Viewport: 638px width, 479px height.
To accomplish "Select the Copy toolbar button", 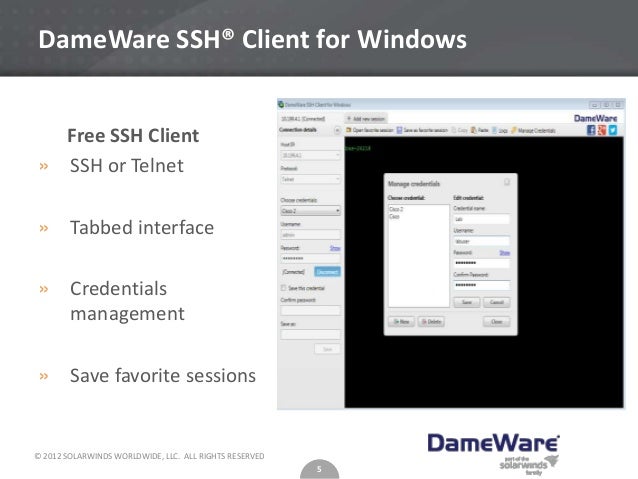I will [460, 130].
